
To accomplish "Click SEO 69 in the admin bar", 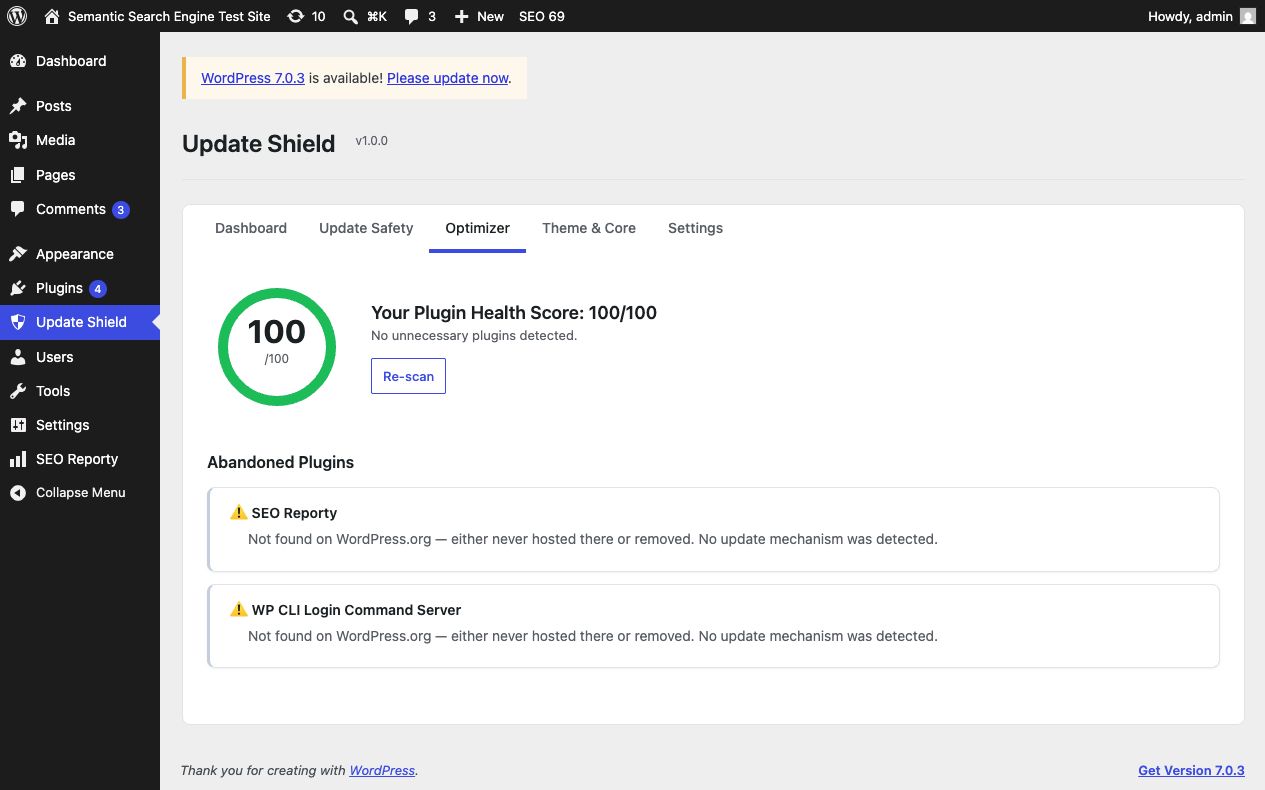I will [x=542, y=16].
